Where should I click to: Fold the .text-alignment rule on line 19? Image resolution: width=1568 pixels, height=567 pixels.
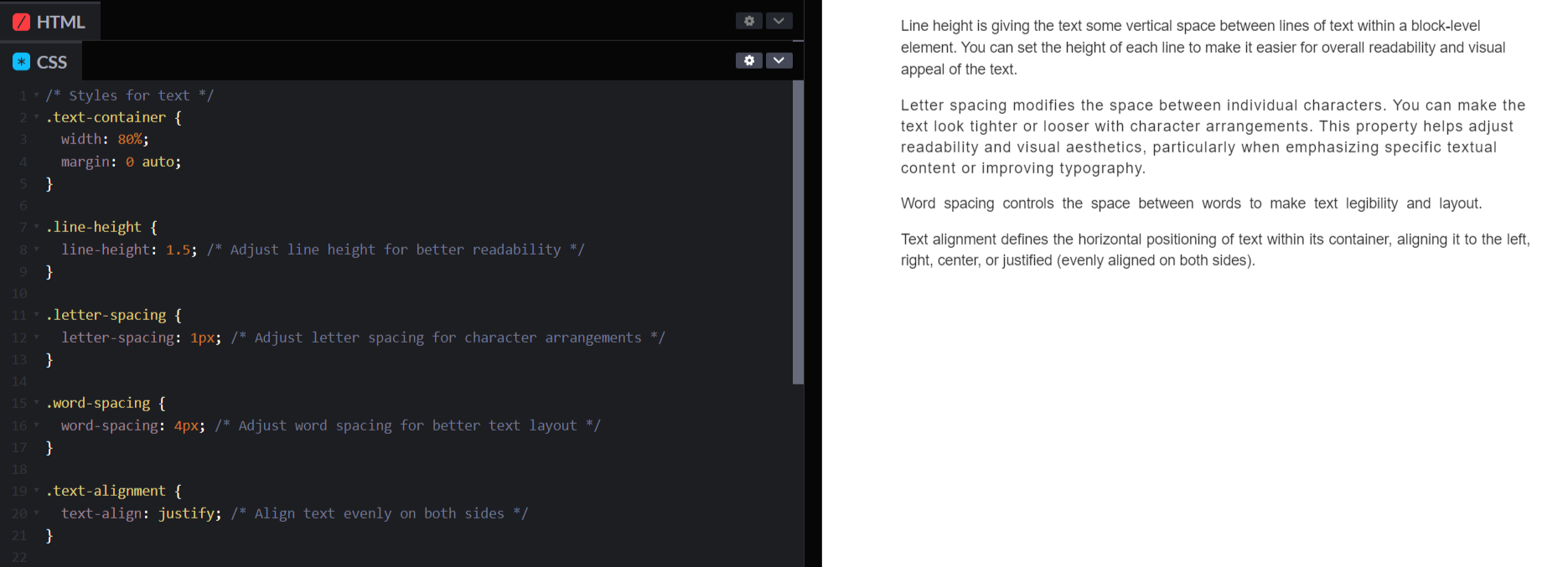(37, 491)
